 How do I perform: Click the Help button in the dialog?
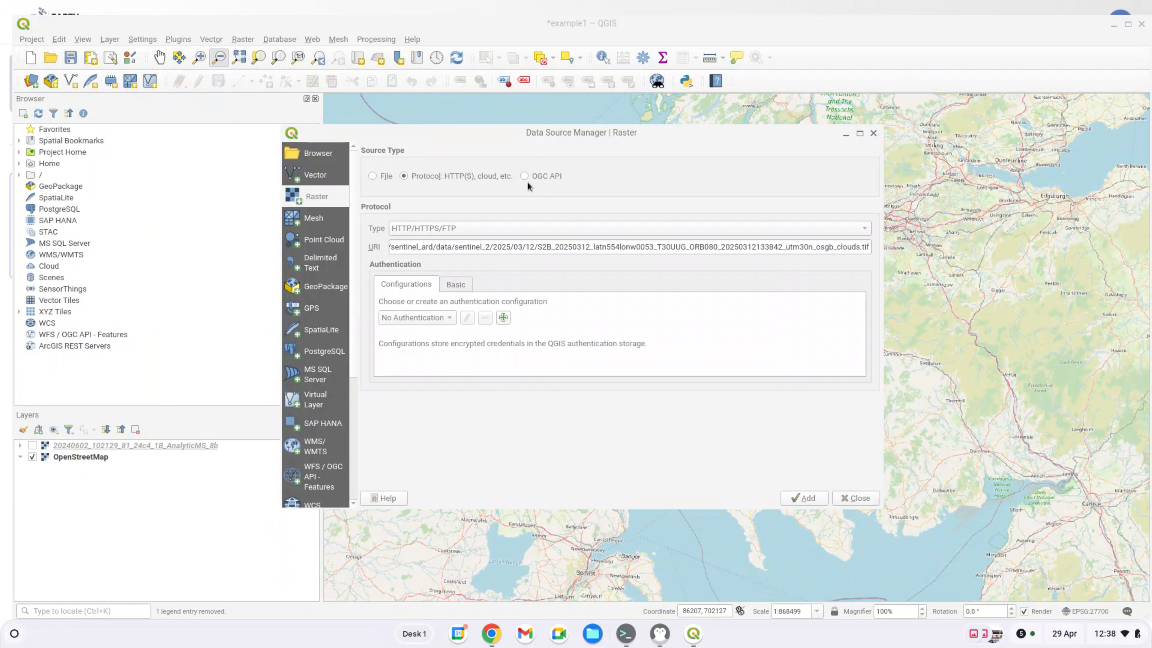tap(384, 498)
